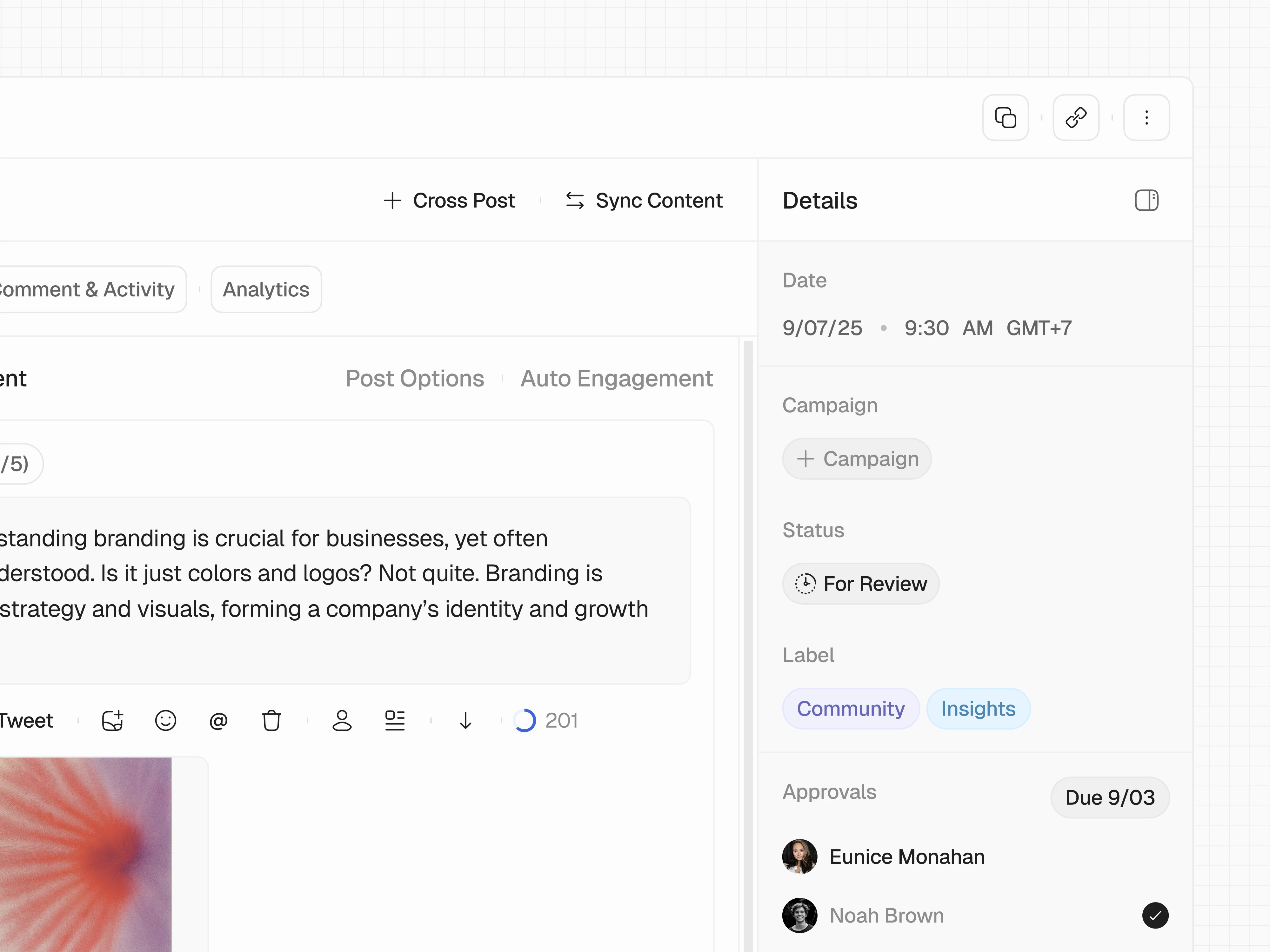The height and width of the screenshot is (952, 1270).
Task: Open the emoji picker icon
Action: pos(165,720)
